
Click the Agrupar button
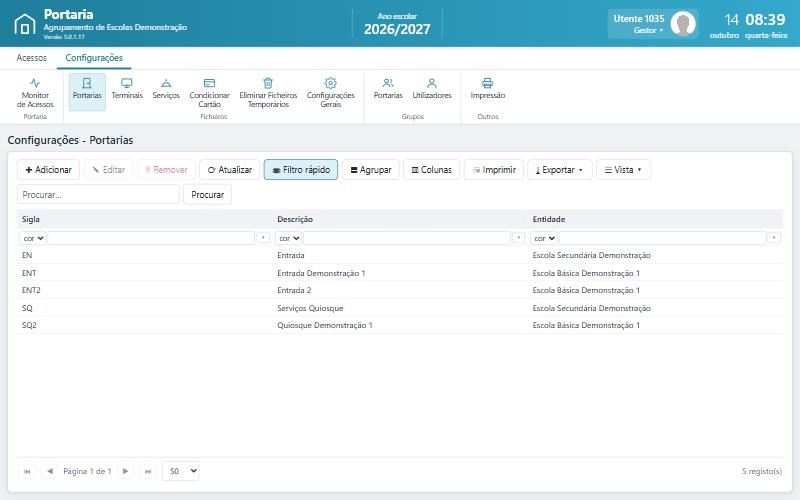(x=371, y=170)
